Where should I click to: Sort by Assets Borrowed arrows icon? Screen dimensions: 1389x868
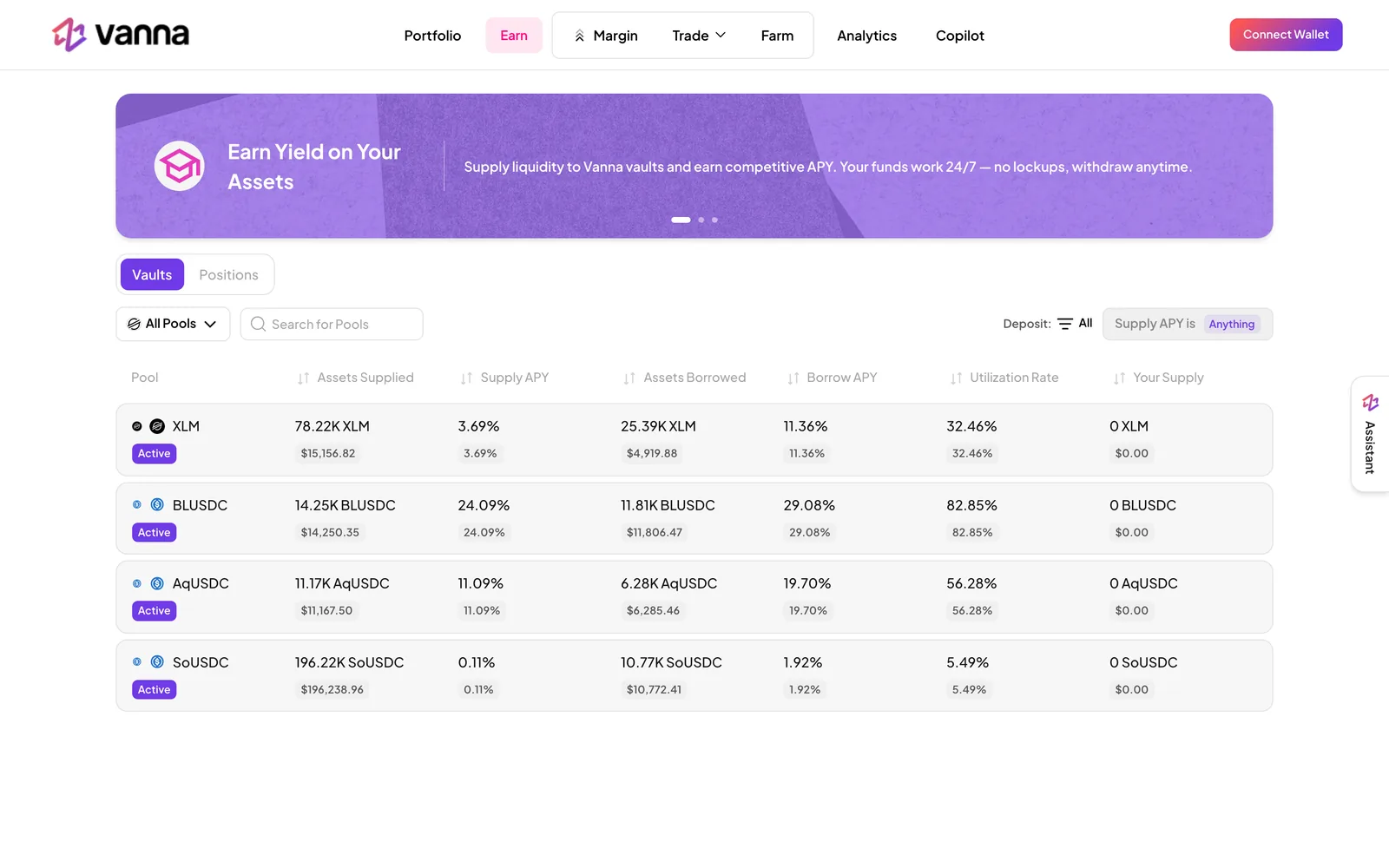[x=629, y=378]
